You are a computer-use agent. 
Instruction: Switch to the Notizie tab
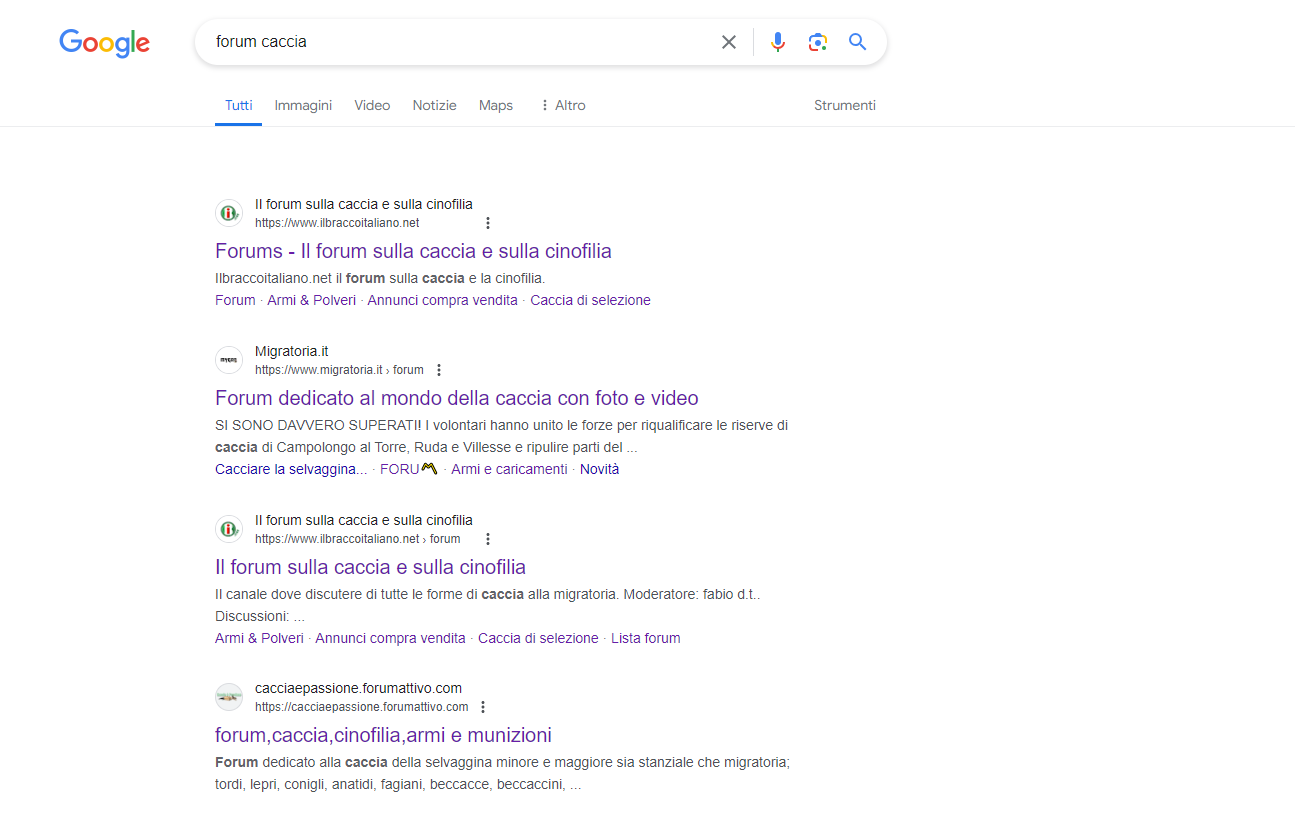[x=434, y=105]
